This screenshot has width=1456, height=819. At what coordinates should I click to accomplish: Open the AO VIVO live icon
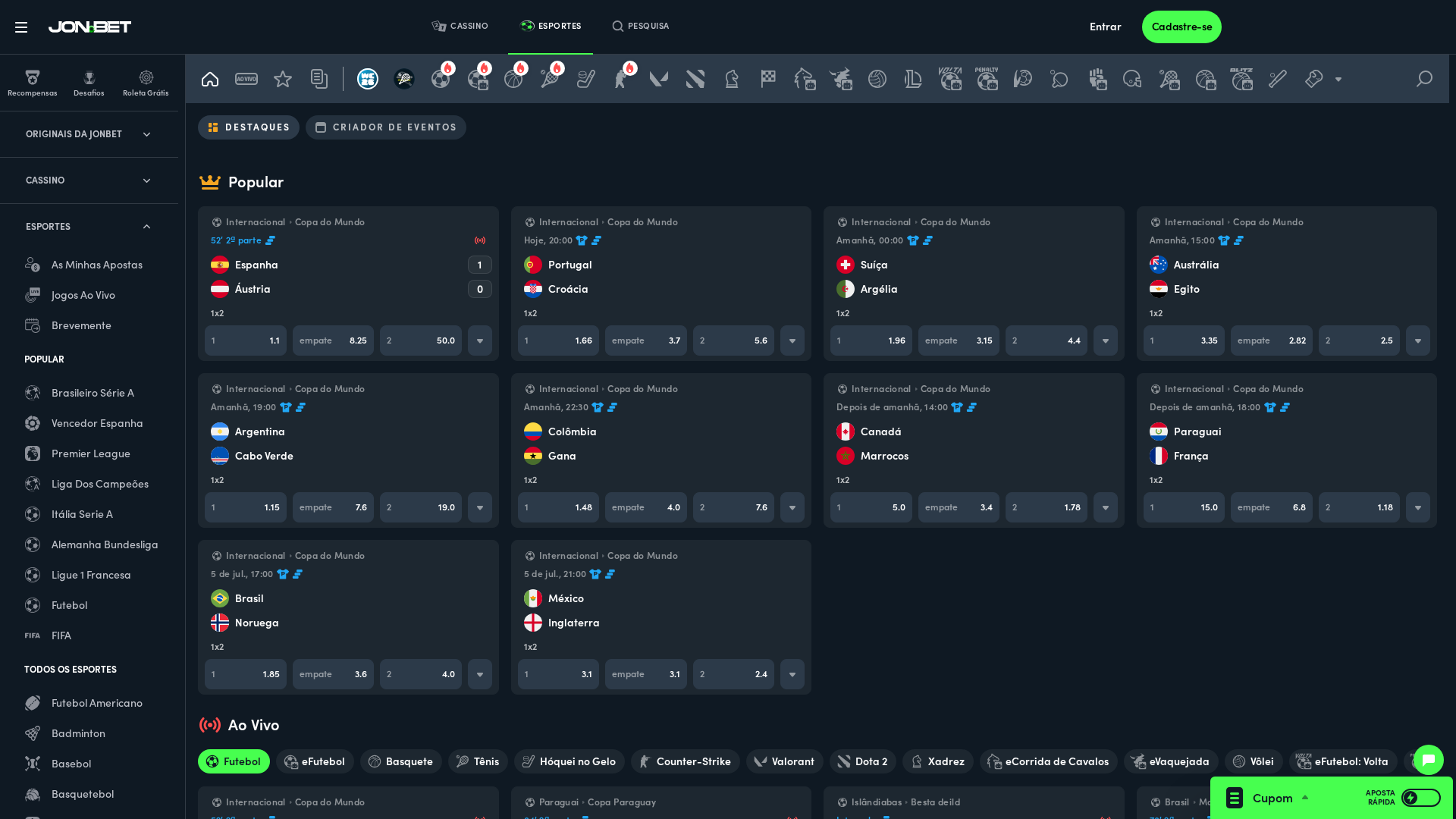[x=246, y=79]
